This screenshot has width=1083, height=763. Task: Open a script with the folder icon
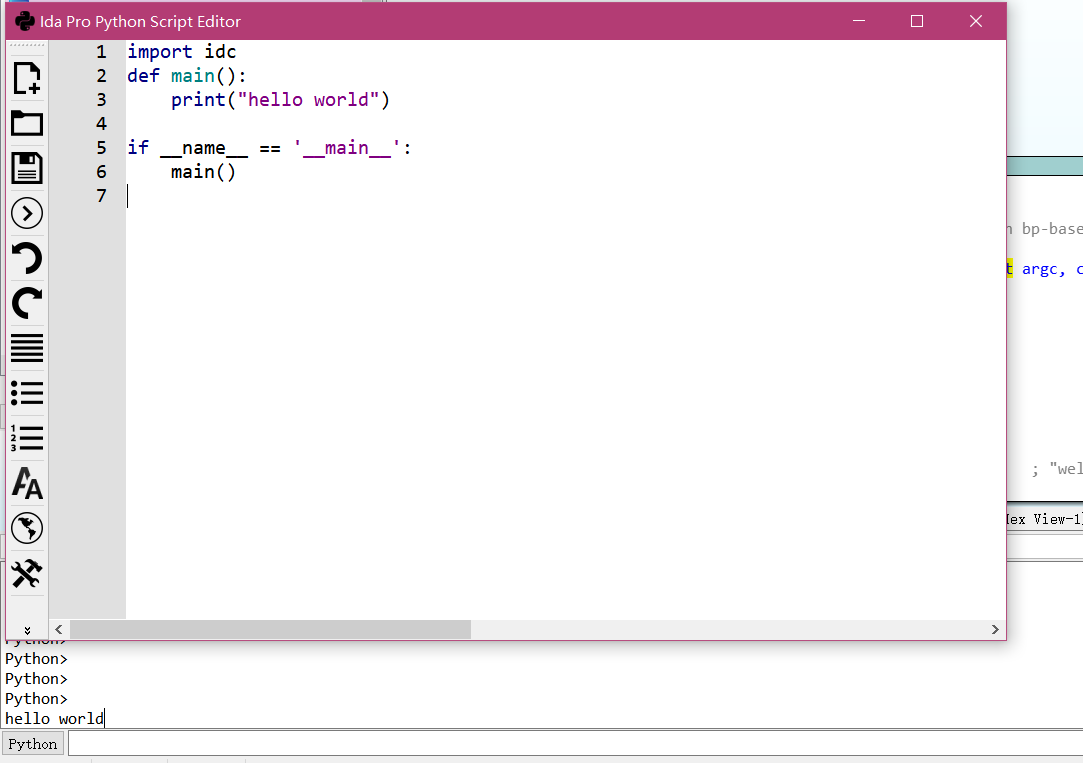(x=27, y=123)
